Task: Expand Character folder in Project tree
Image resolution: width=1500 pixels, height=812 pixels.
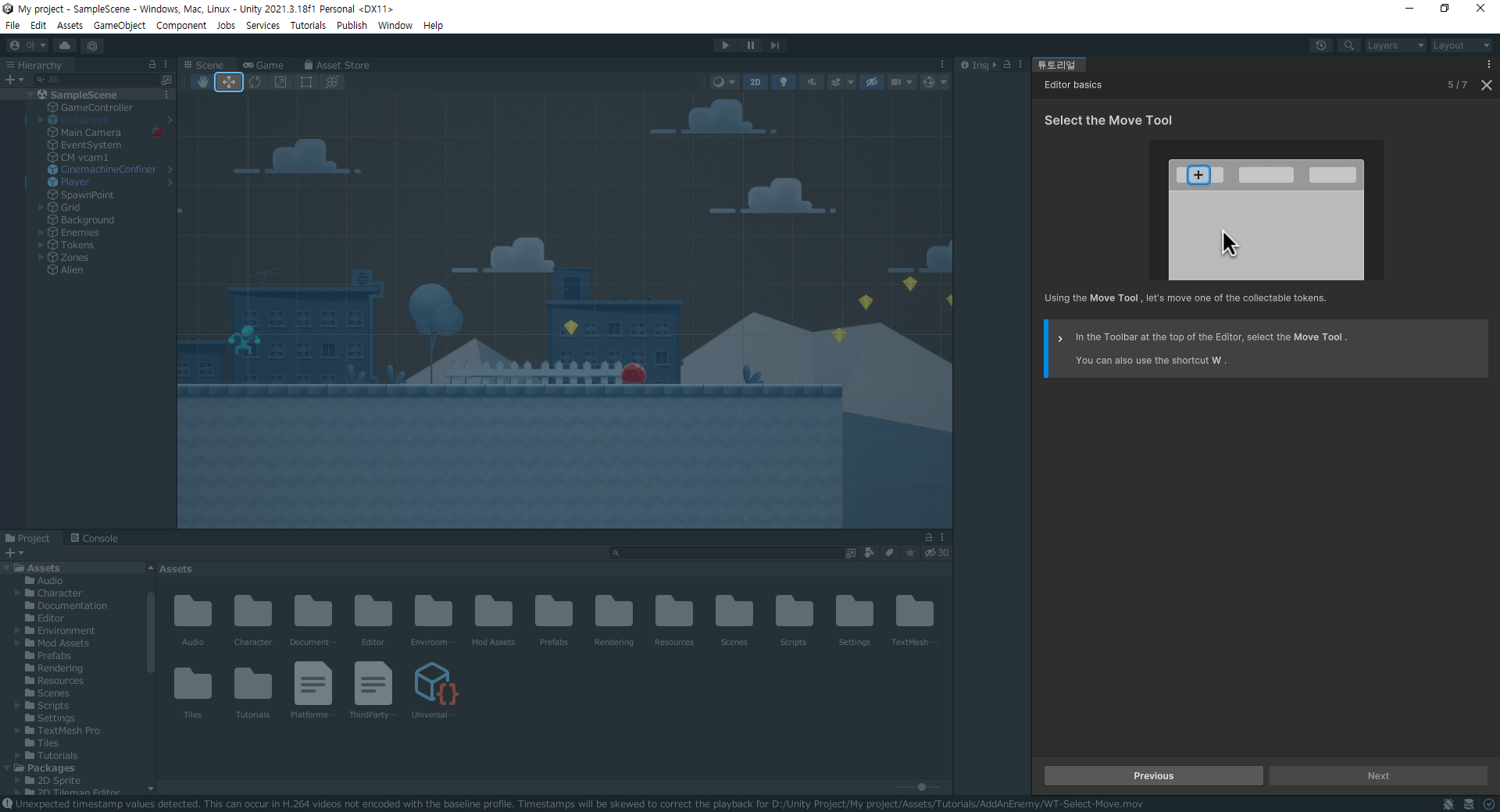Action: click(x=18, y=593)
